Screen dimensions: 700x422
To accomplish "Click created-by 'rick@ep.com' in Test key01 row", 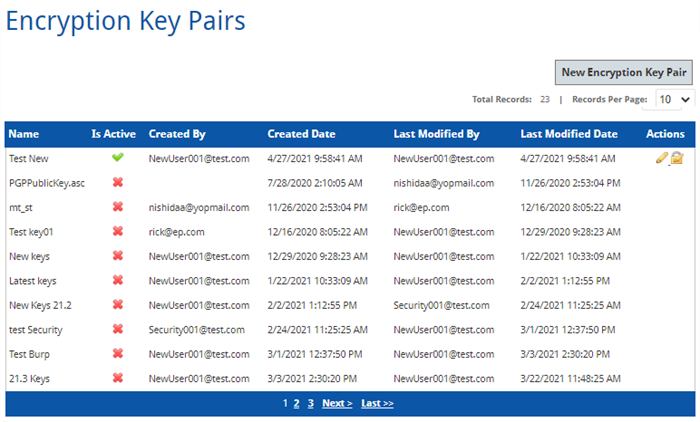I will pos(176,232).
